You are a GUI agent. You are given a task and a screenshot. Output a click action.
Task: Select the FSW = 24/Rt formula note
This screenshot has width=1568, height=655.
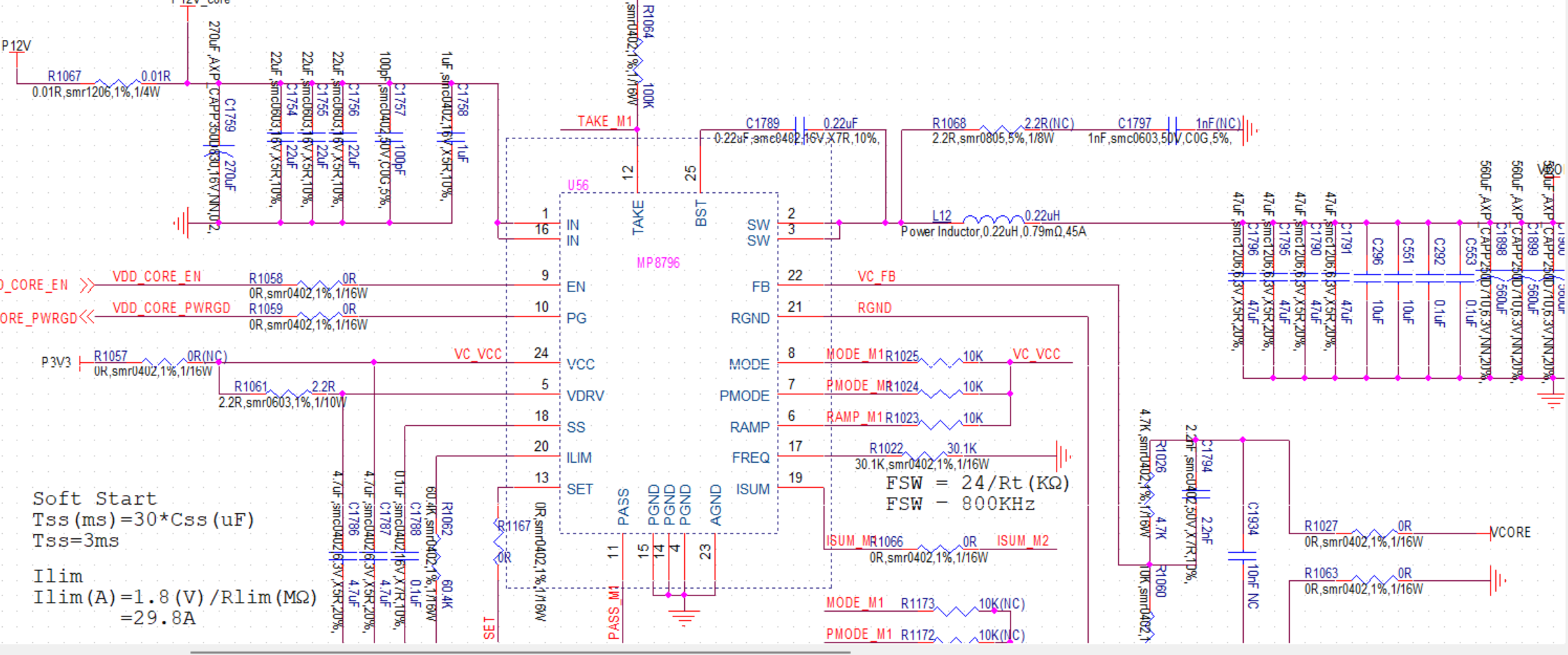[x=977, y=483]
